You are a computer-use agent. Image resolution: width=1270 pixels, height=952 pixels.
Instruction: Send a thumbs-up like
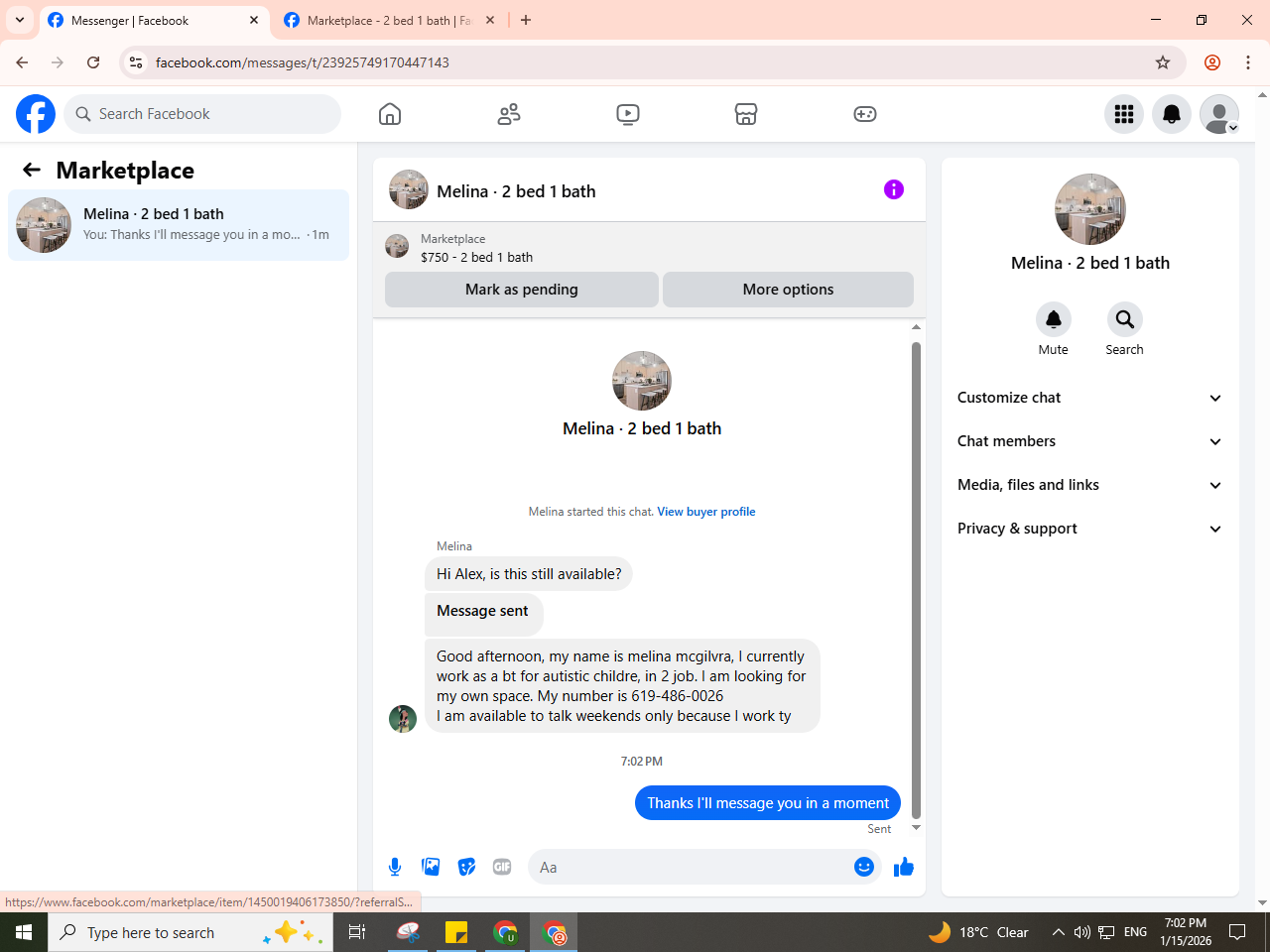904,868
